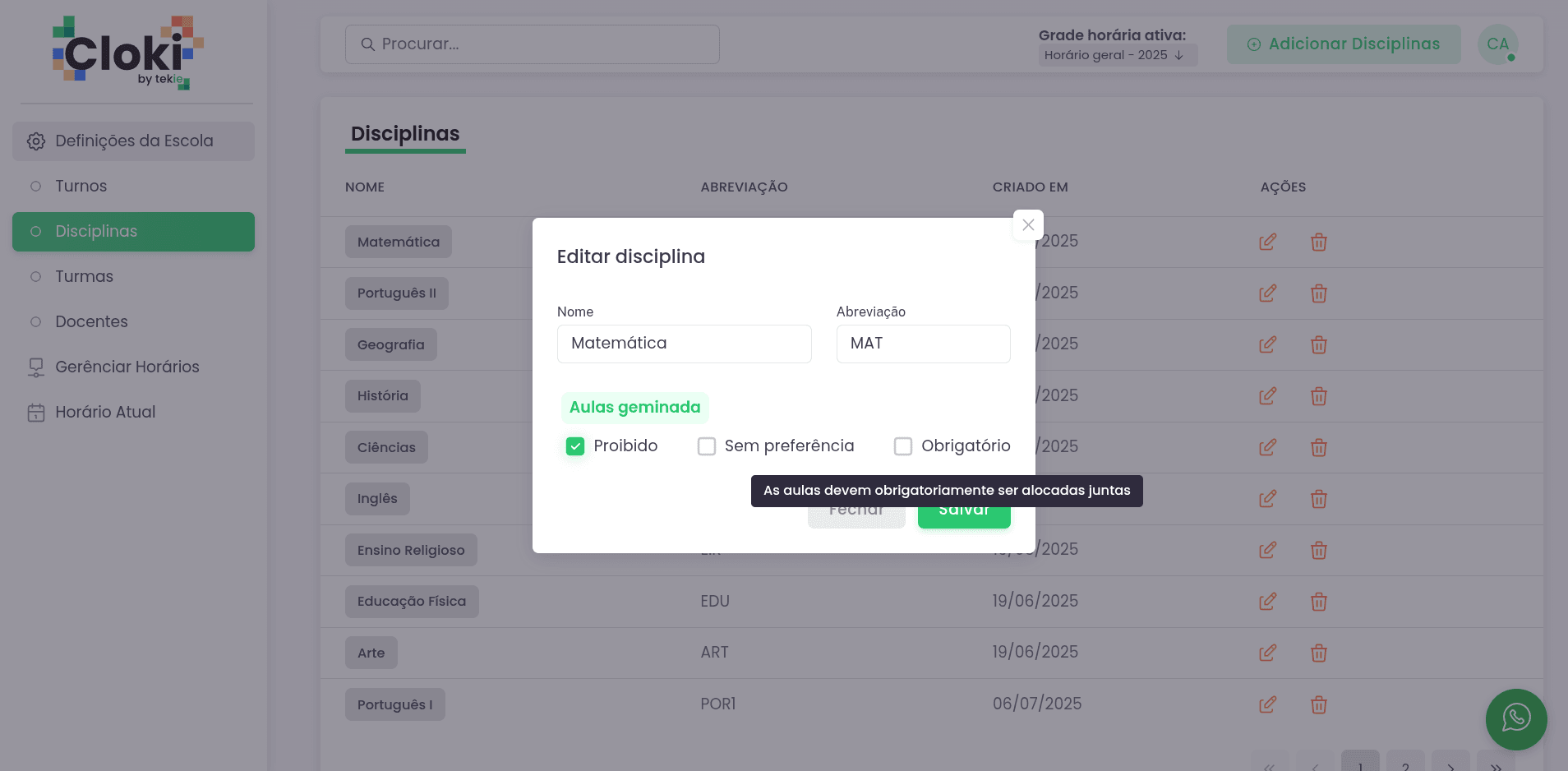
Task: Click the trash icon for Geografia row
Action: tap(1318, 345)
